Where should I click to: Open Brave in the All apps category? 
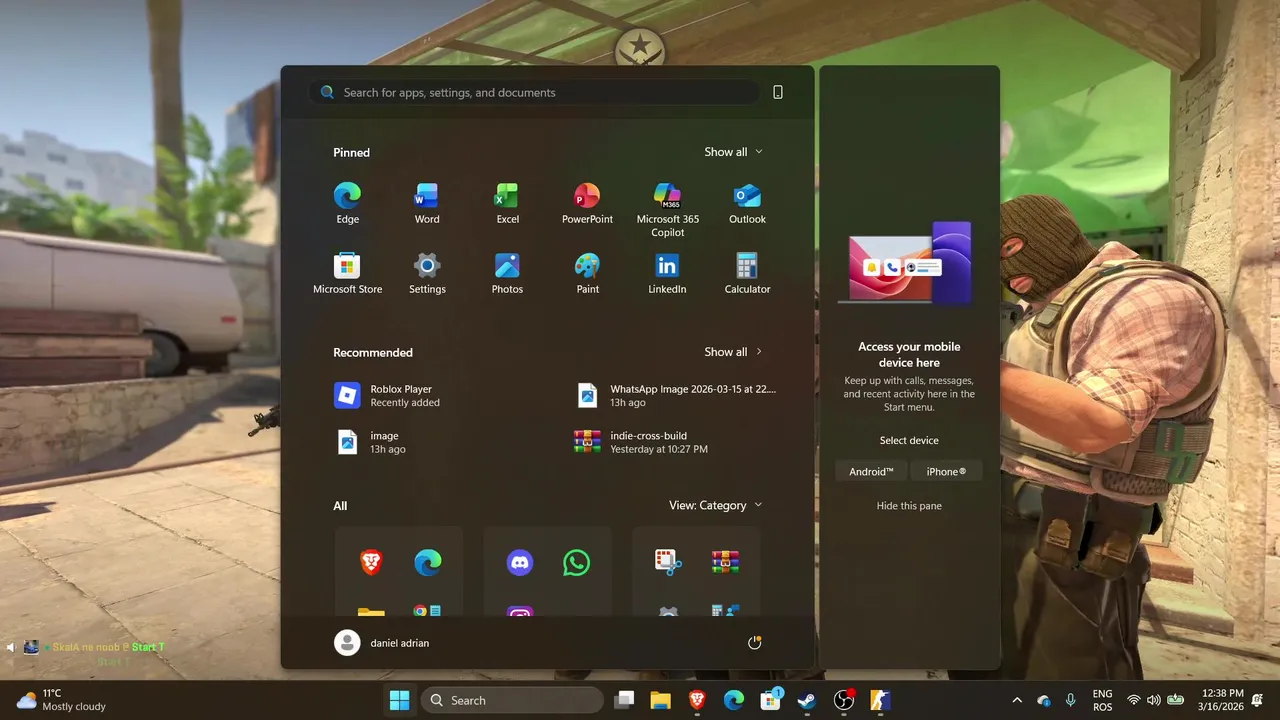click(371, 563)
